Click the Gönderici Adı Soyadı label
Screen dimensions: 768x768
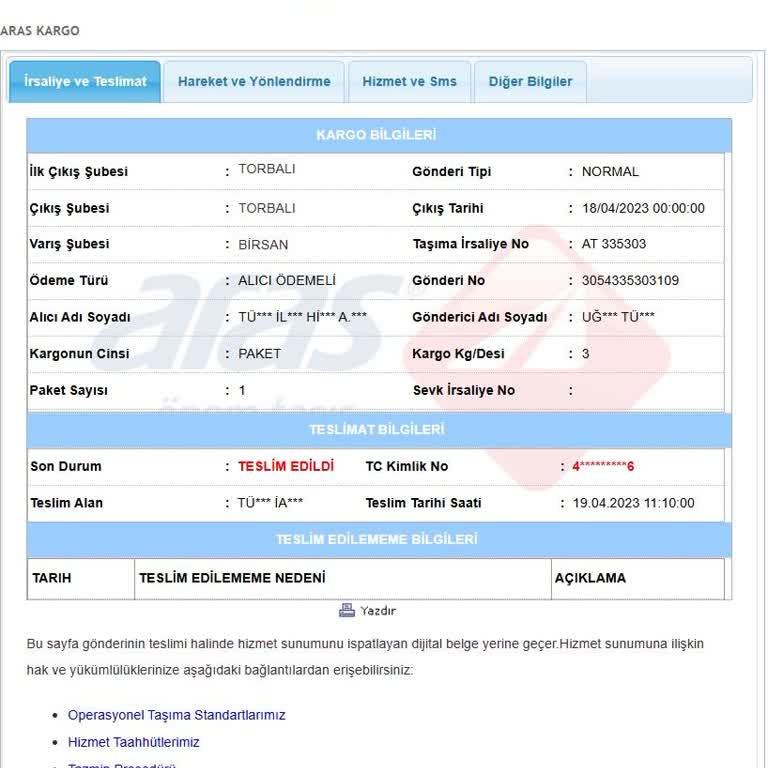480,317
